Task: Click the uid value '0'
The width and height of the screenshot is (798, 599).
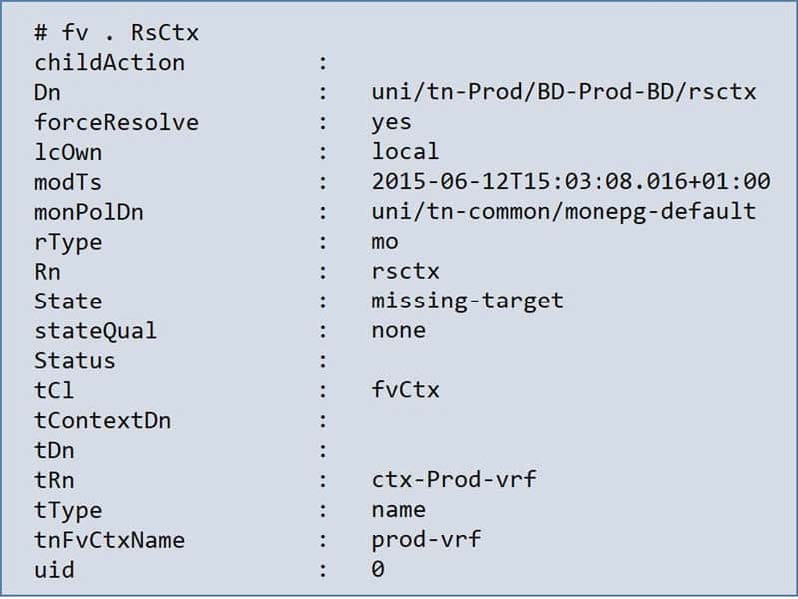Action: point(377,569)
